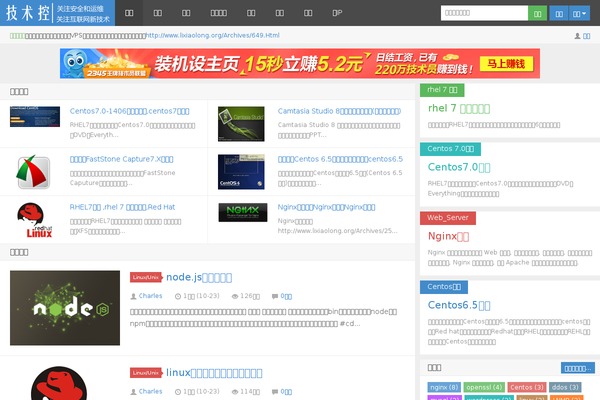Open the Centos7.0-1406 article thumbnail

35,116
